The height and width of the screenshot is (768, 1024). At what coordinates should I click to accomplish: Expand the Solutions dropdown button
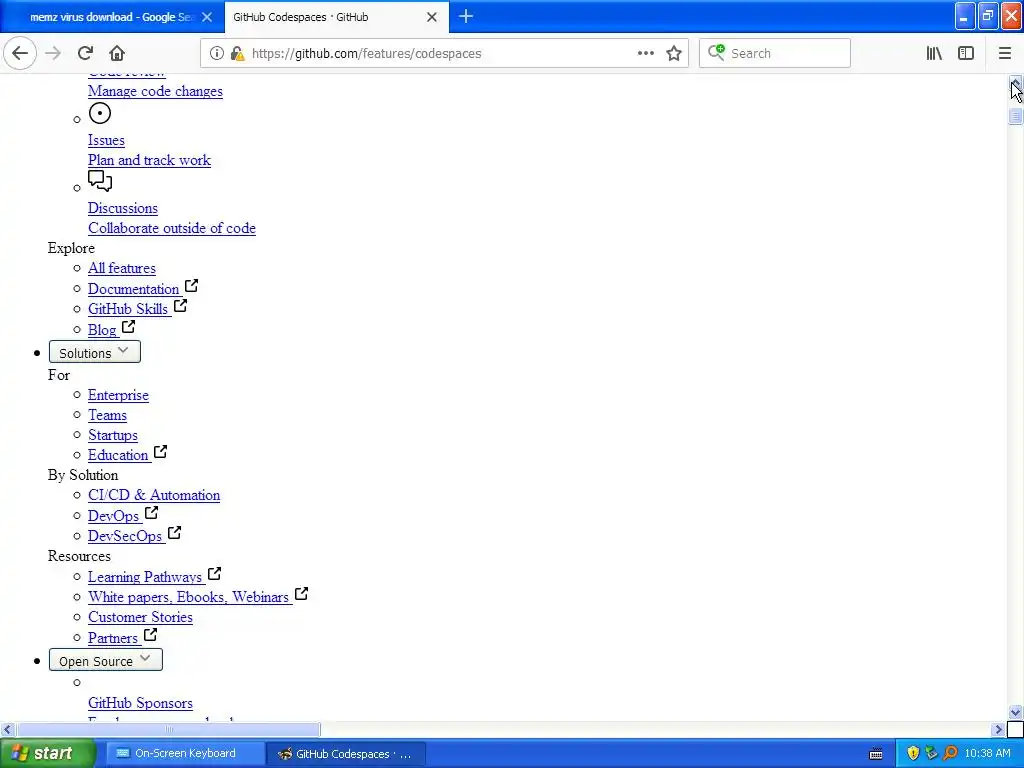(x=95, y=352)
